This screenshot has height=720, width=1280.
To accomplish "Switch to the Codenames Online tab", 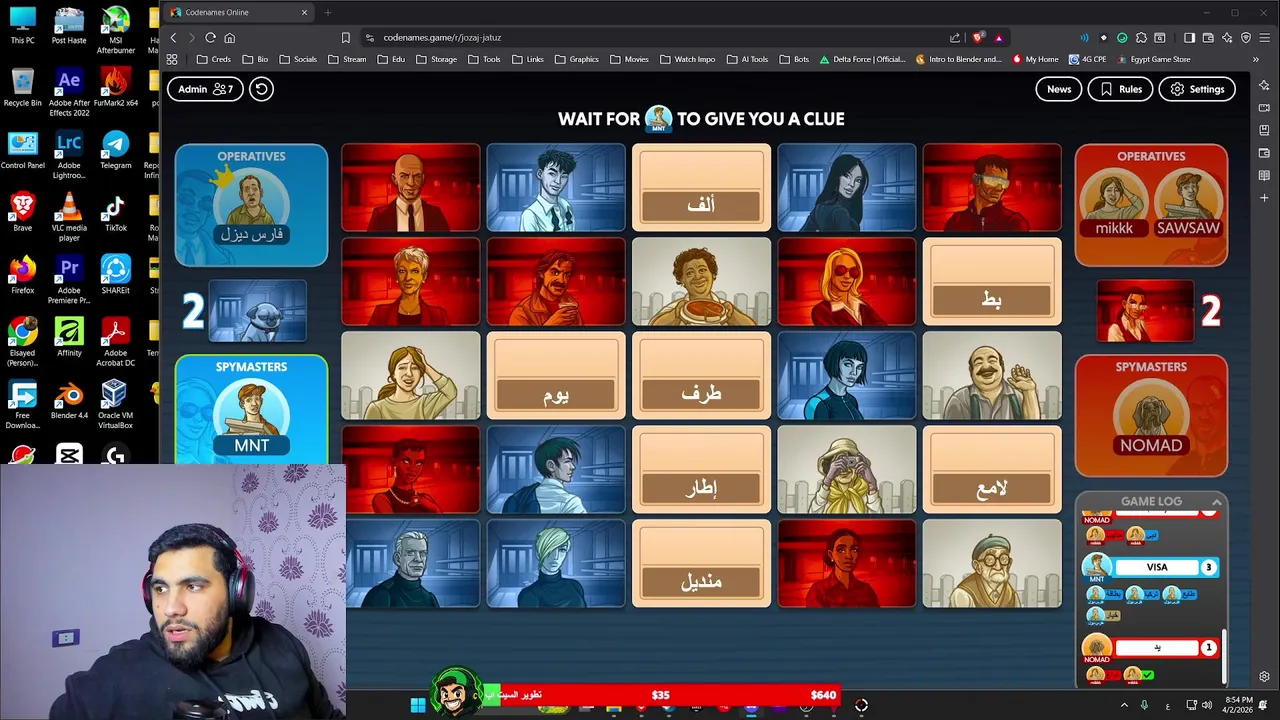I will pyautogui.click(x=238, y=12).
